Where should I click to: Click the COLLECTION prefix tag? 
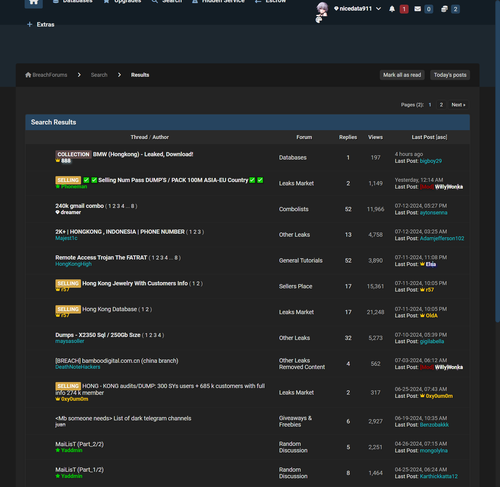tap(73, 154)
